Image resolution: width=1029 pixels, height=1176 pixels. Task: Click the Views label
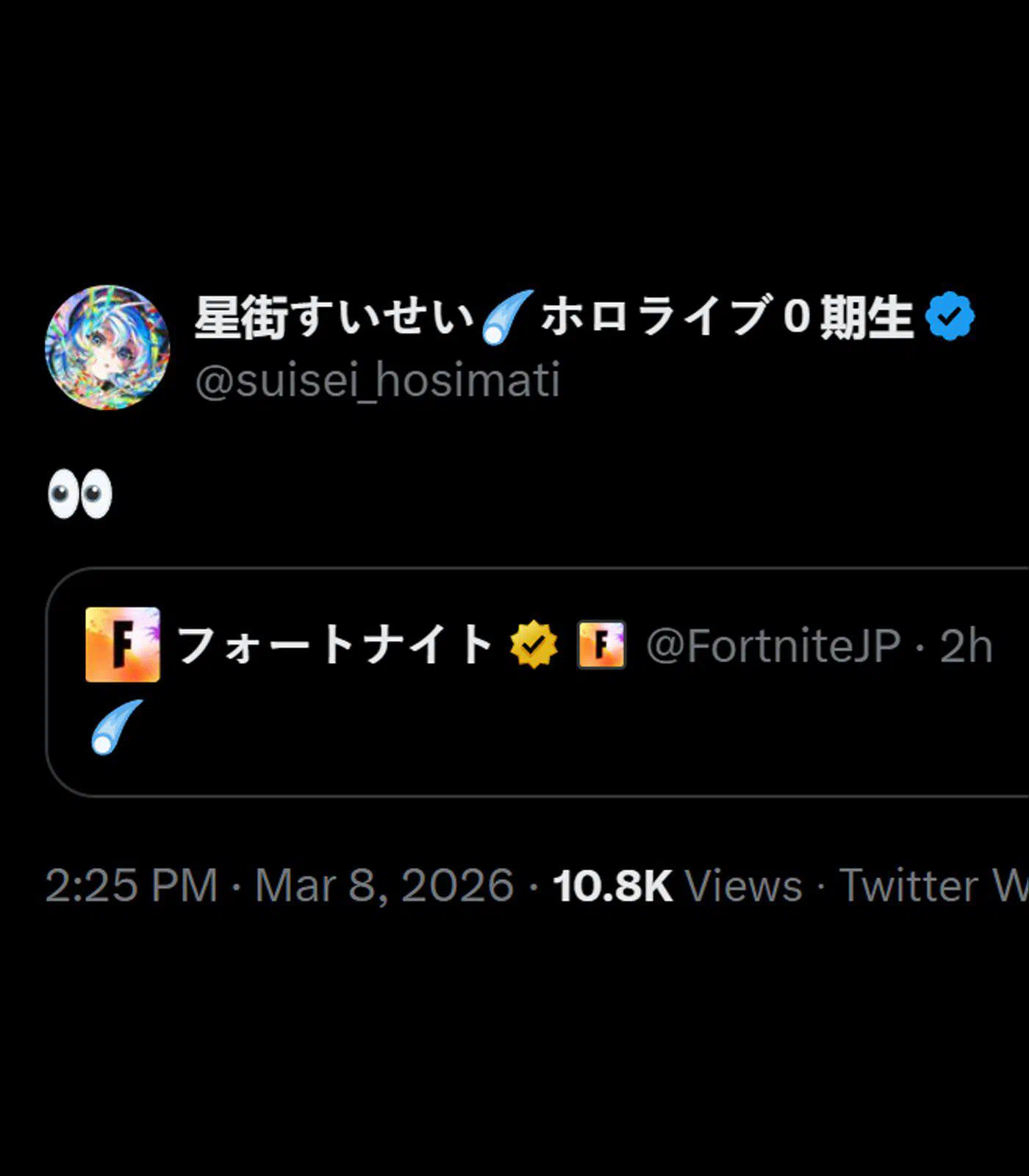click(x=743, y=885)
